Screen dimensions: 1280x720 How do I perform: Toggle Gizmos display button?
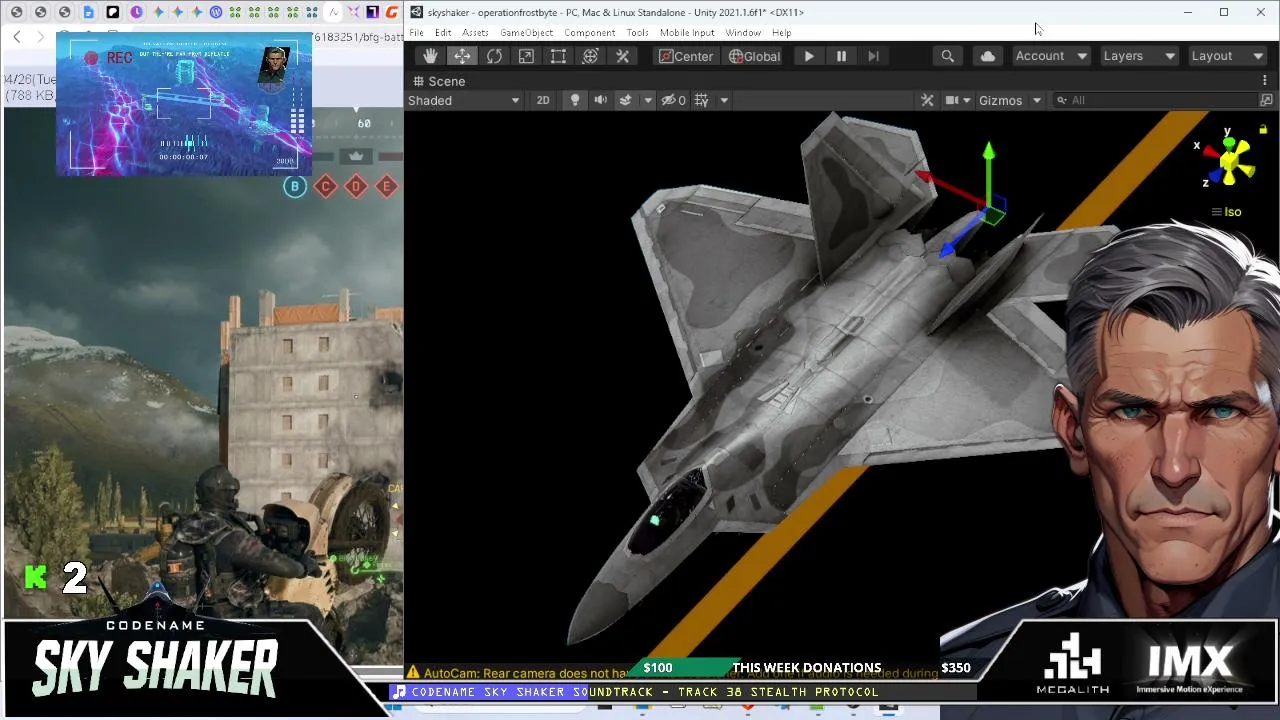click(1000, 100)
